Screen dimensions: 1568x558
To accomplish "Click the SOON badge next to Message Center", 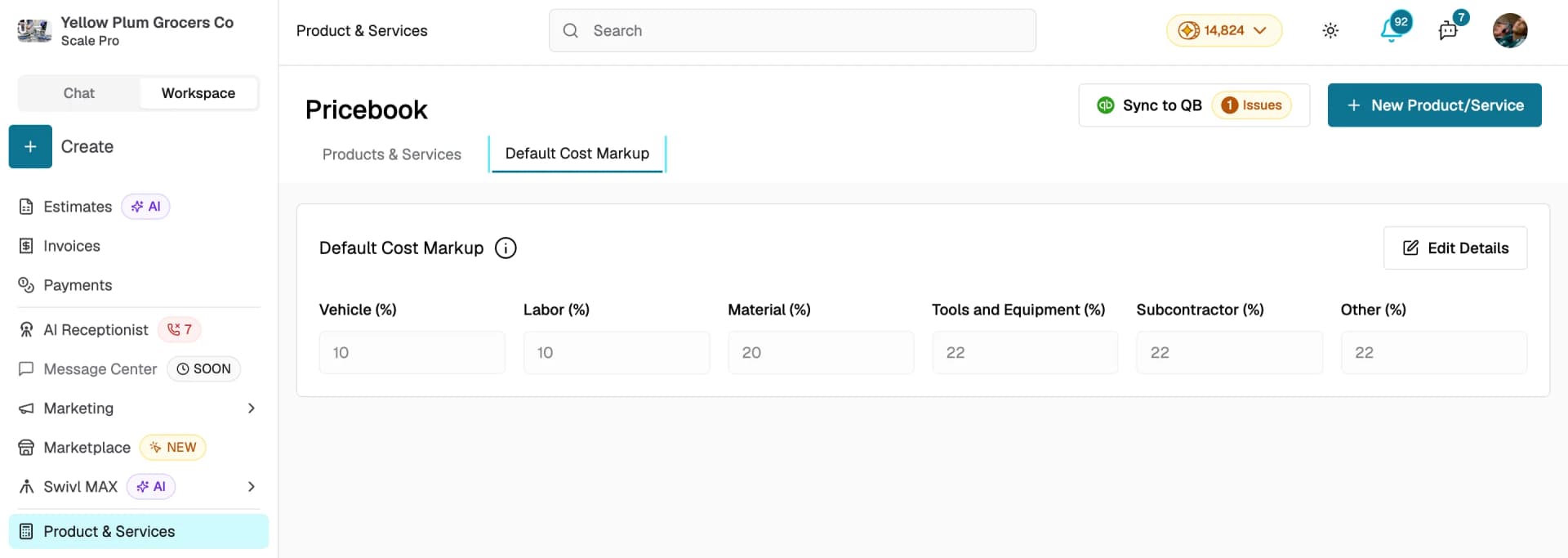I will [x=204, y=369].
